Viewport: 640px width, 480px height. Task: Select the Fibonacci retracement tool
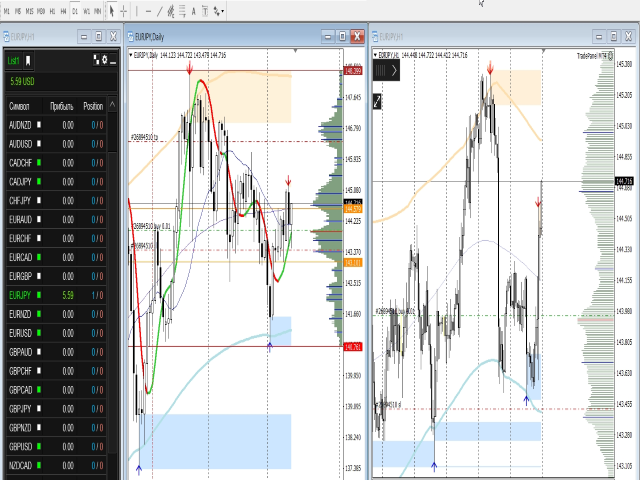click(x=182, y=11)
